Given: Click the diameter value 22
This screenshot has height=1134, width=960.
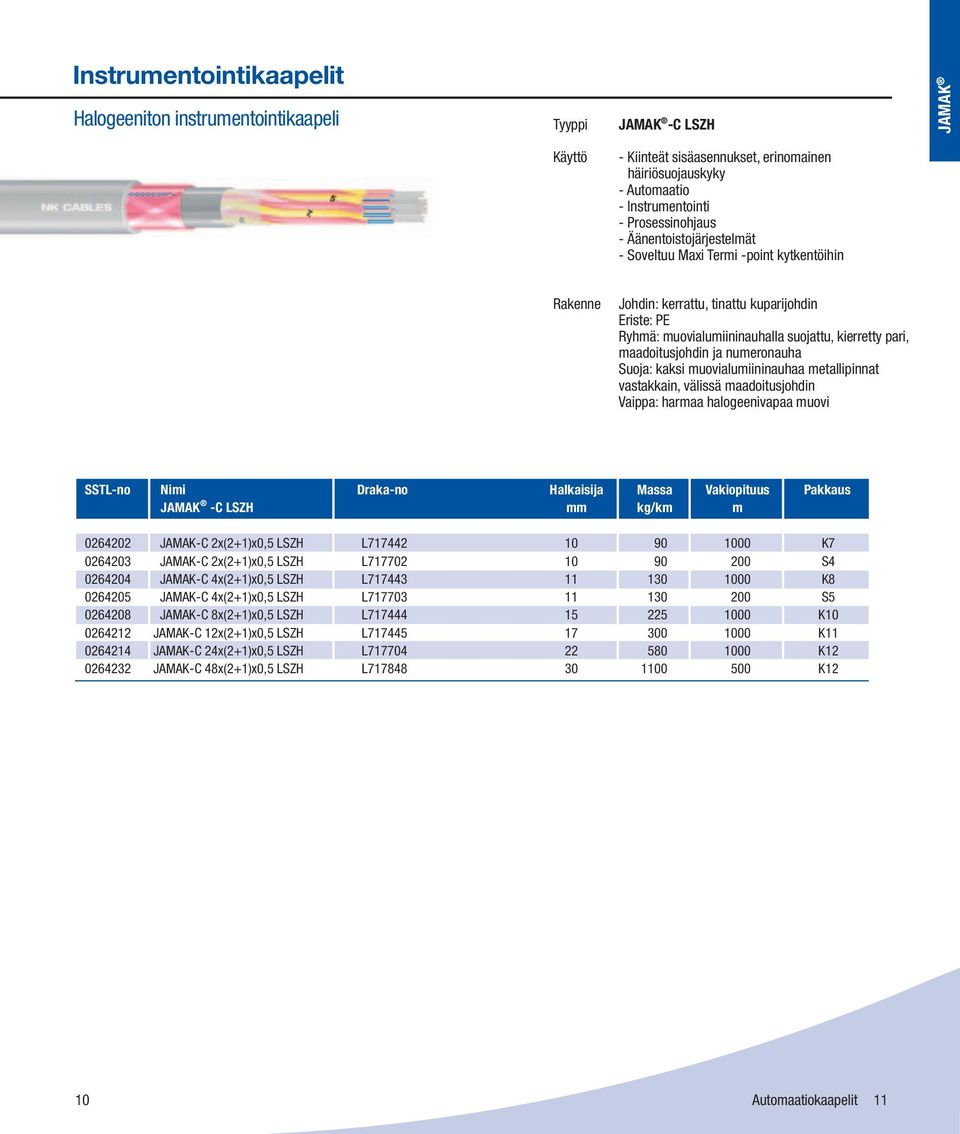Looking at the screenshot, I should tap(572, 651).
